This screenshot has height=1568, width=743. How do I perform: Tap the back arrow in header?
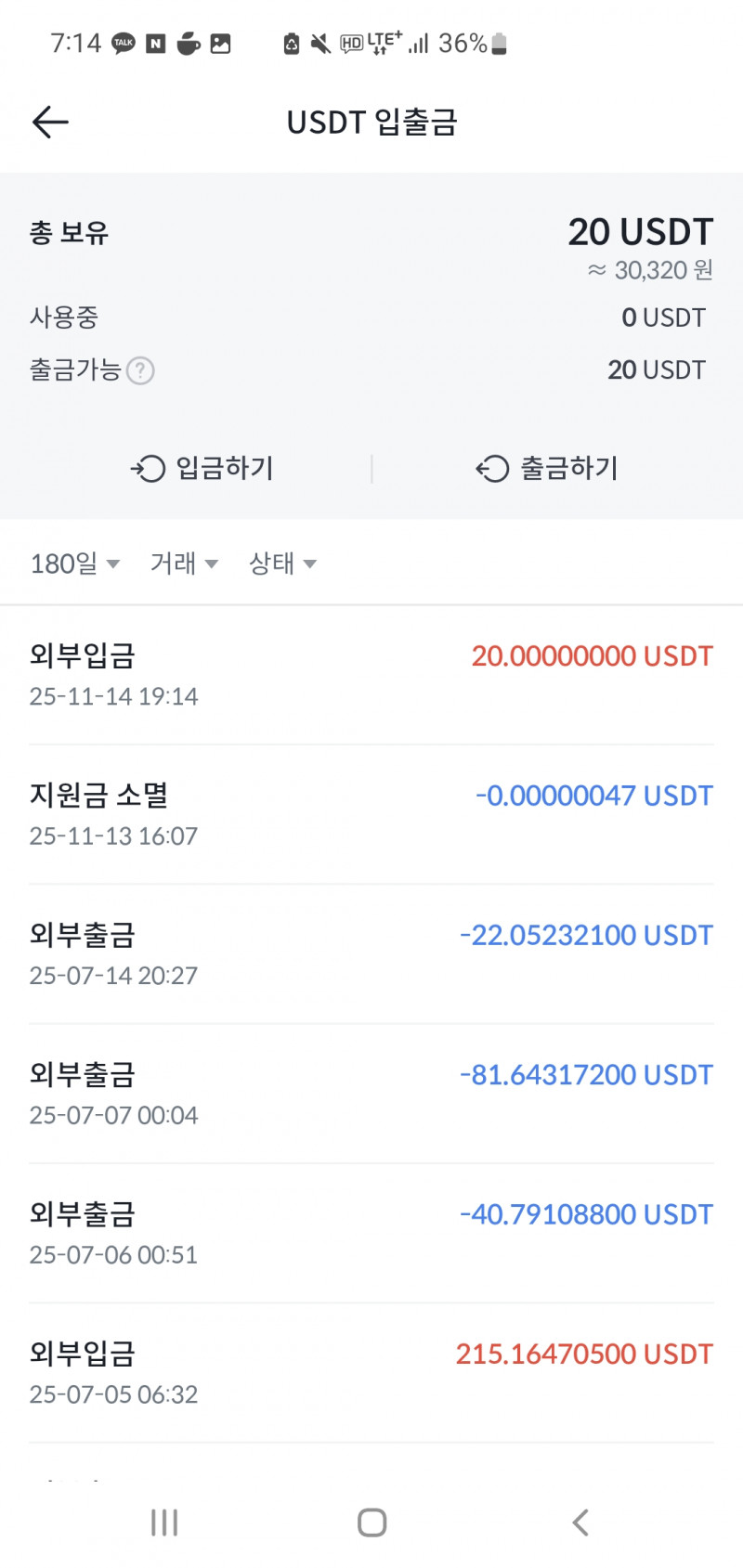50,122
